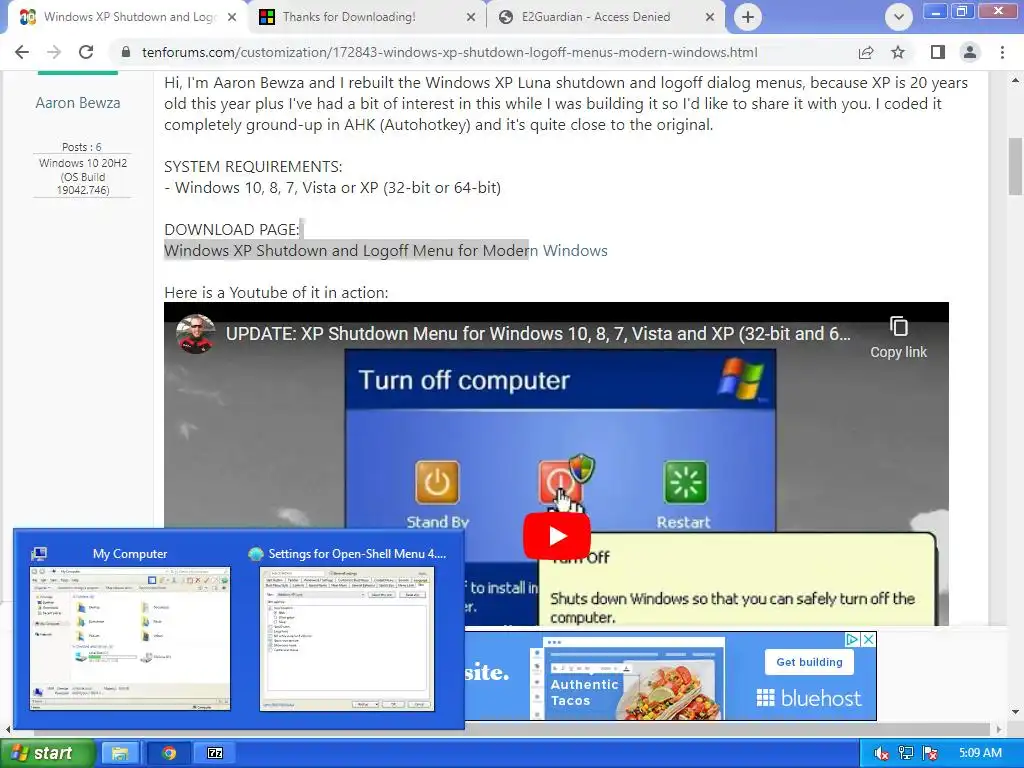Image resolution: width=1024 pixels, height=768 pixels.
Task: Switch to E2Guardian Access Denied tab
Action: click(605, 17)
